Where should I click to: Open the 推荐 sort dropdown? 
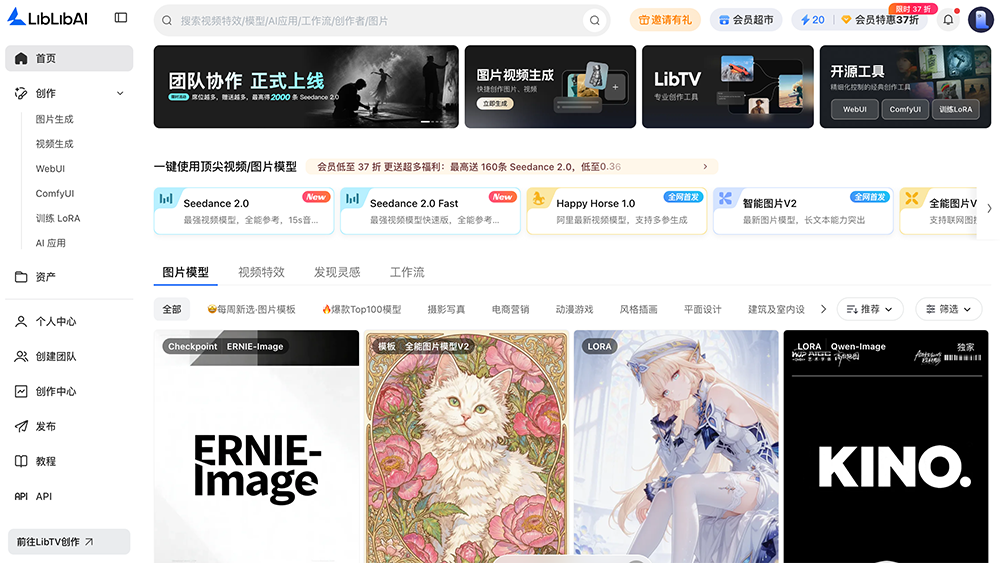tap(870, 309)
